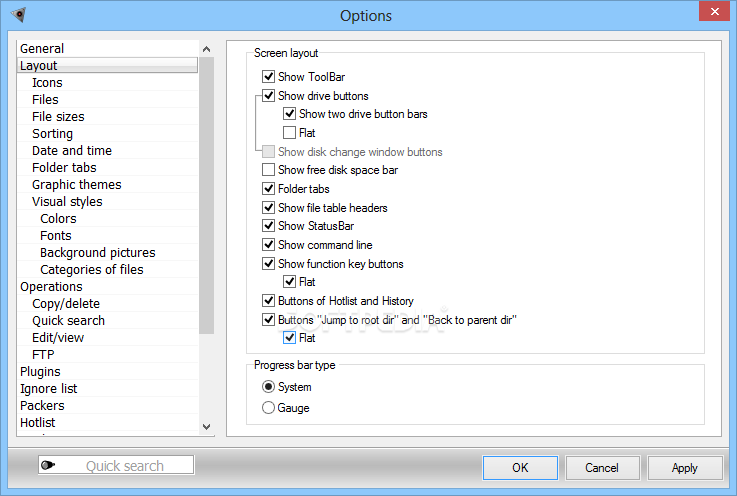Screen dimensions: 737x496
Task: Select Operations category
Action: point(108,286)
